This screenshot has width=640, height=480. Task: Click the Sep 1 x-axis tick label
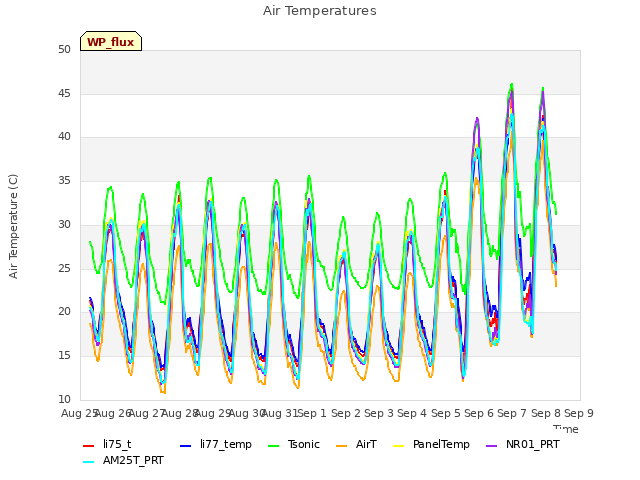[312, 413]
